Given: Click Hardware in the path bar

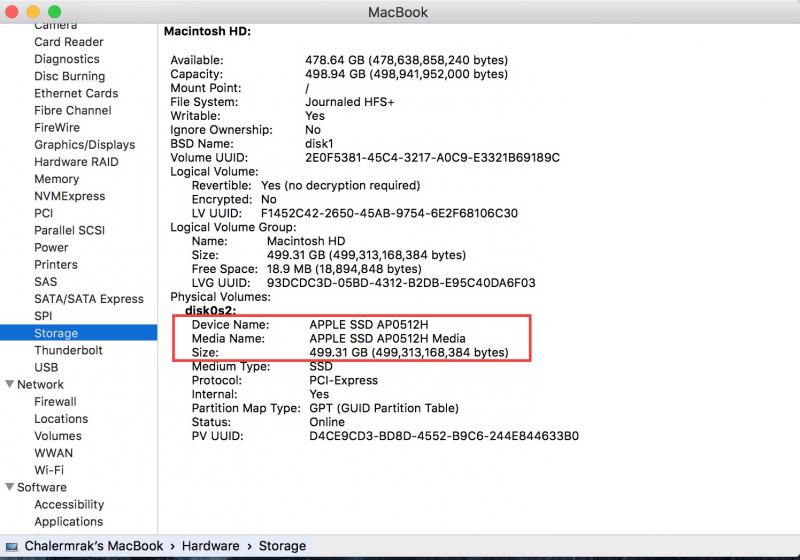Looking at the screenshot, I should [210, 546].
